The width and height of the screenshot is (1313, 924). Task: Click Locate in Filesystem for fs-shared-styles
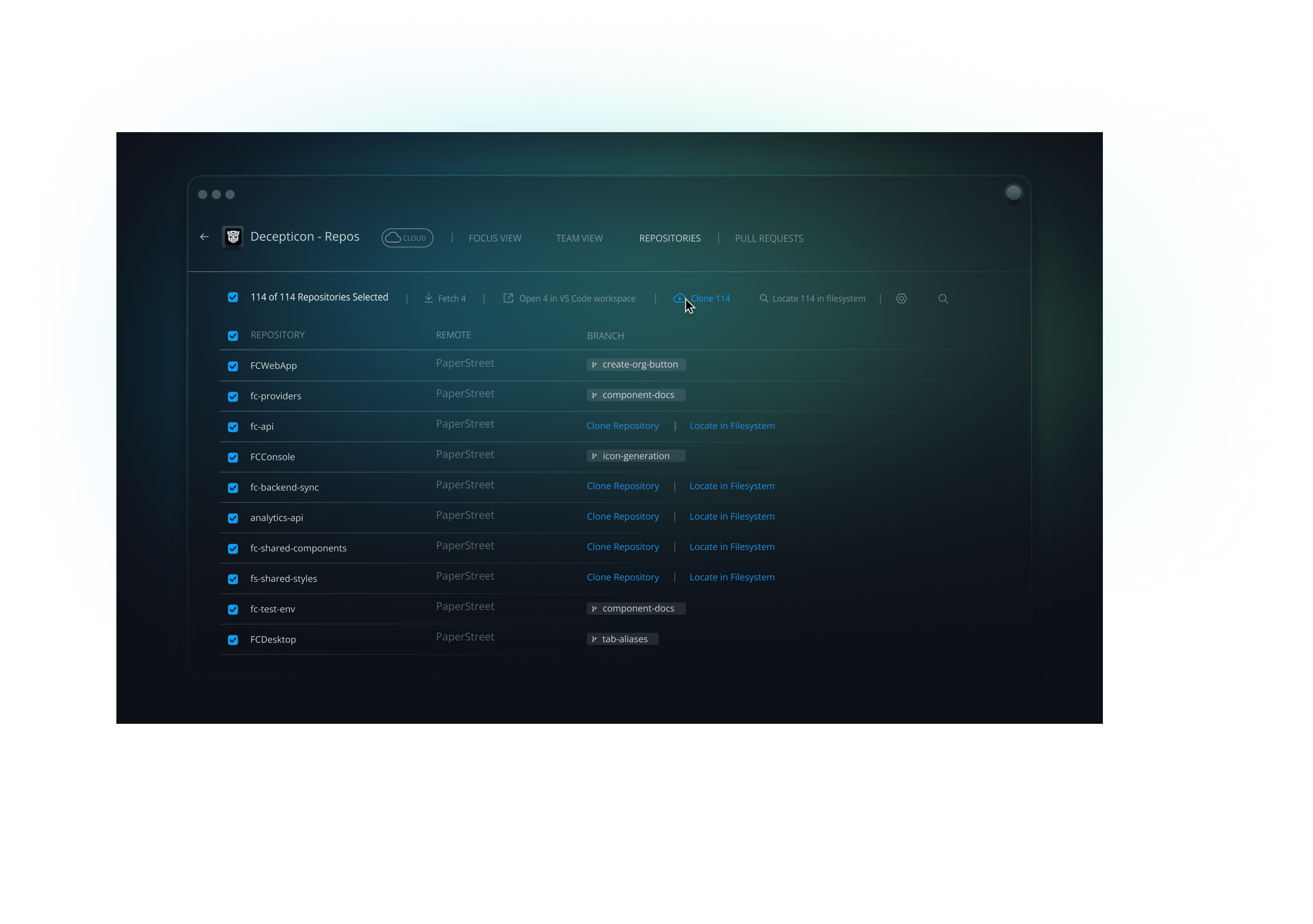[732, 577]
